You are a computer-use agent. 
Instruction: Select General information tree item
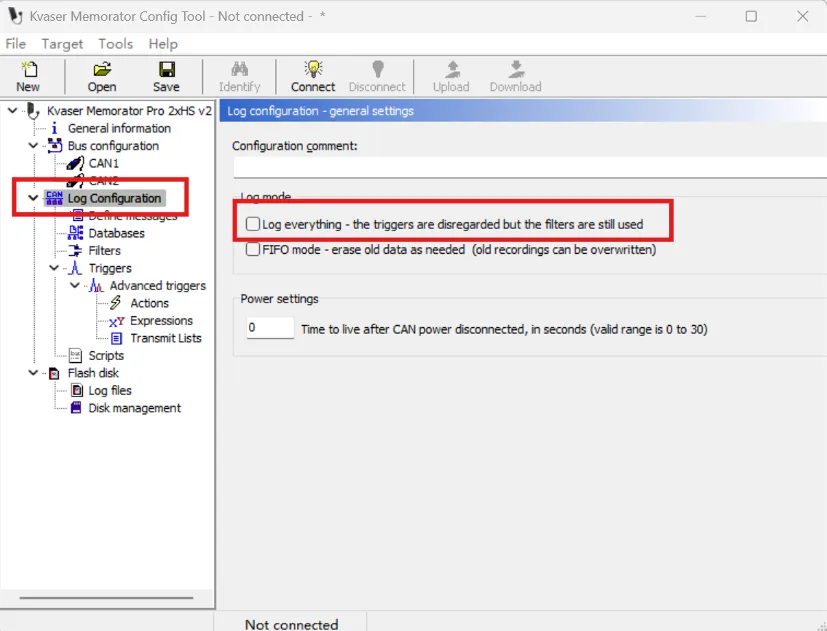point(119,128)
